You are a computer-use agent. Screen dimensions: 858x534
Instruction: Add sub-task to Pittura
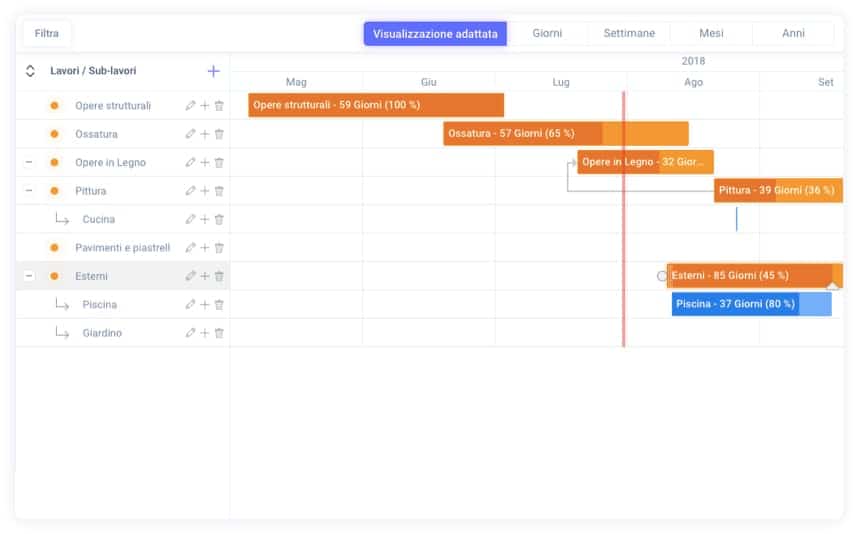tap(205, 191)
